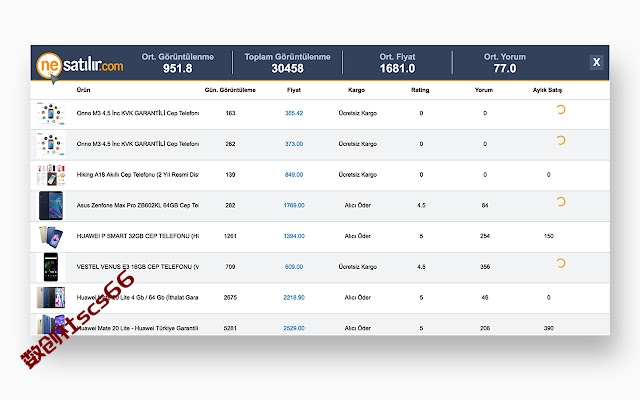Click the daily views value 1261
This screenshot has height=400, width=640.
click(x=230, y=236)
